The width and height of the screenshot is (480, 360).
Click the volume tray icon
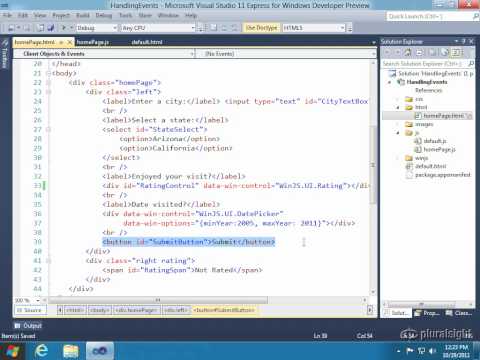[432, 351]
